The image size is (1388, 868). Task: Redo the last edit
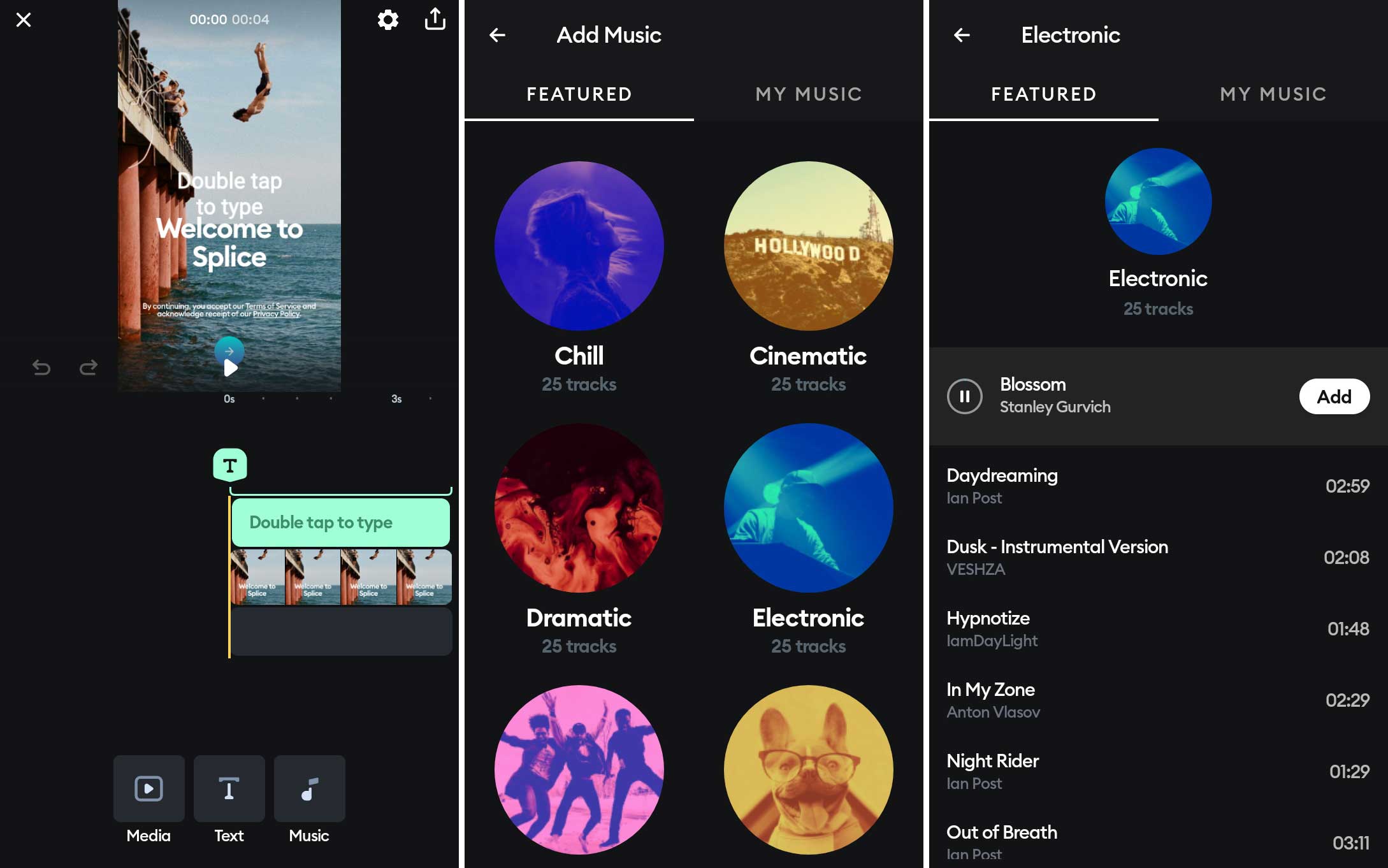[89, 368]
